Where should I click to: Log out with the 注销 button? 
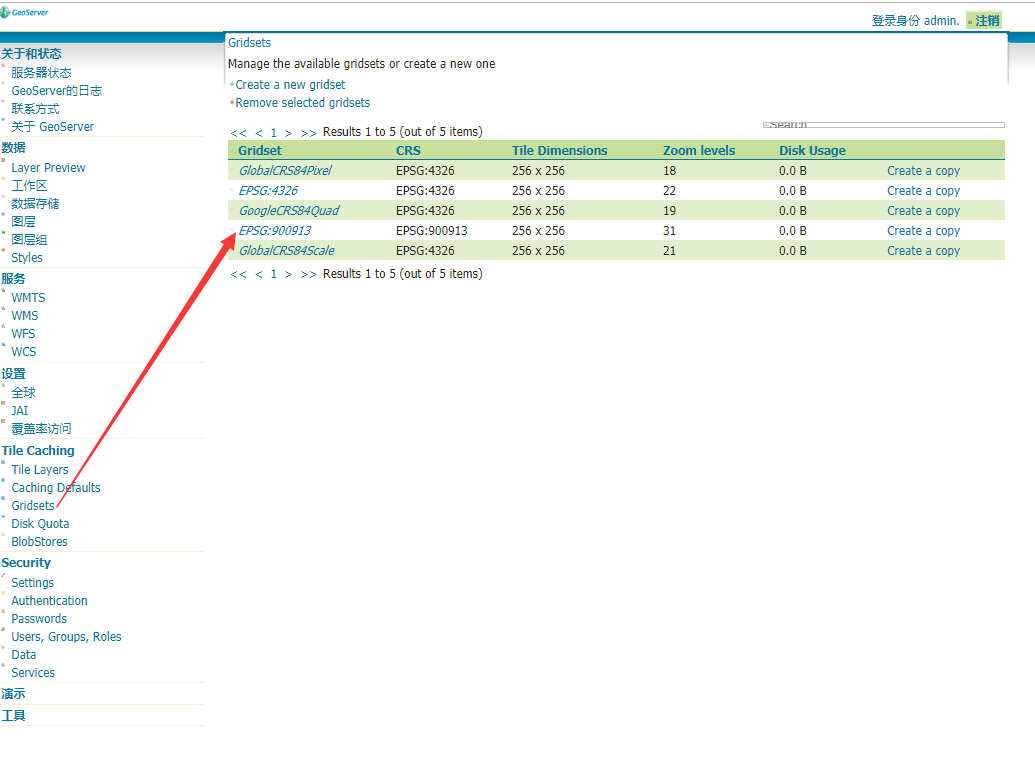984,20
